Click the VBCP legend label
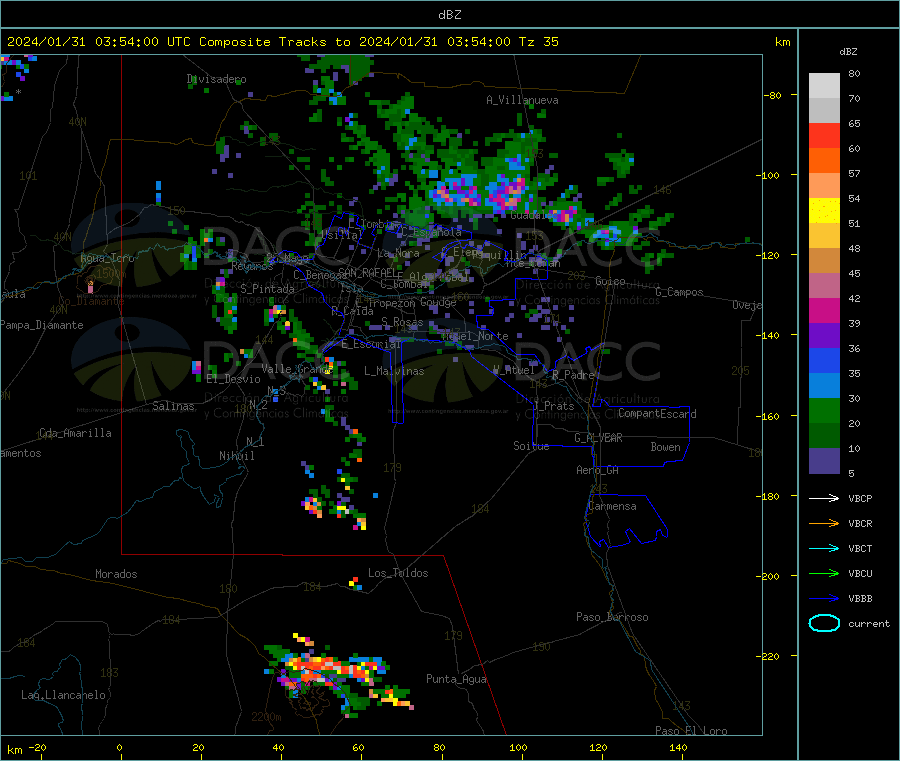The width and height of the screenshot is (900, 761). click(860, 499)
